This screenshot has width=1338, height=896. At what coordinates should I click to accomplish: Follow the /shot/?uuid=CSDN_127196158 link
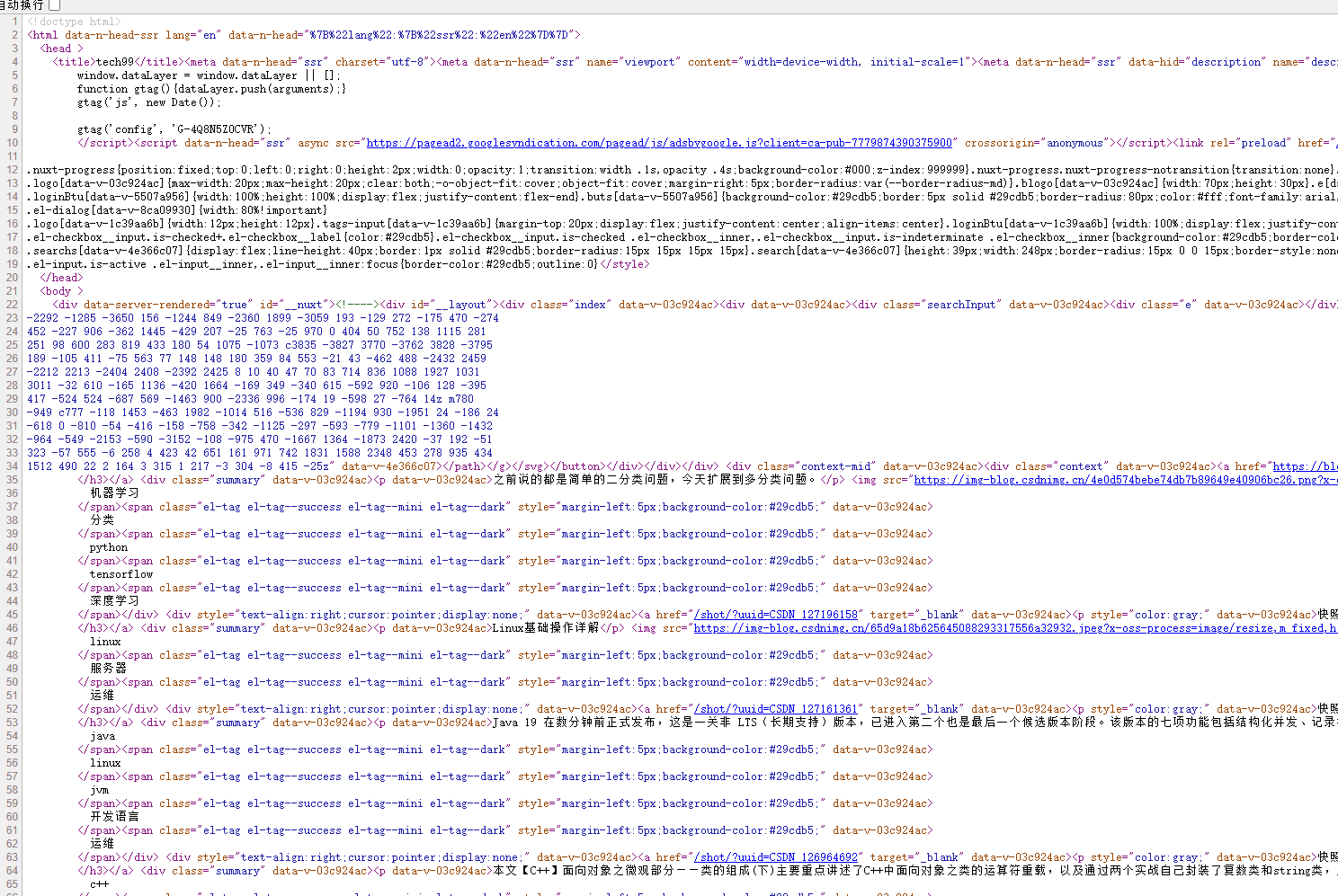[x=776, y=615]
